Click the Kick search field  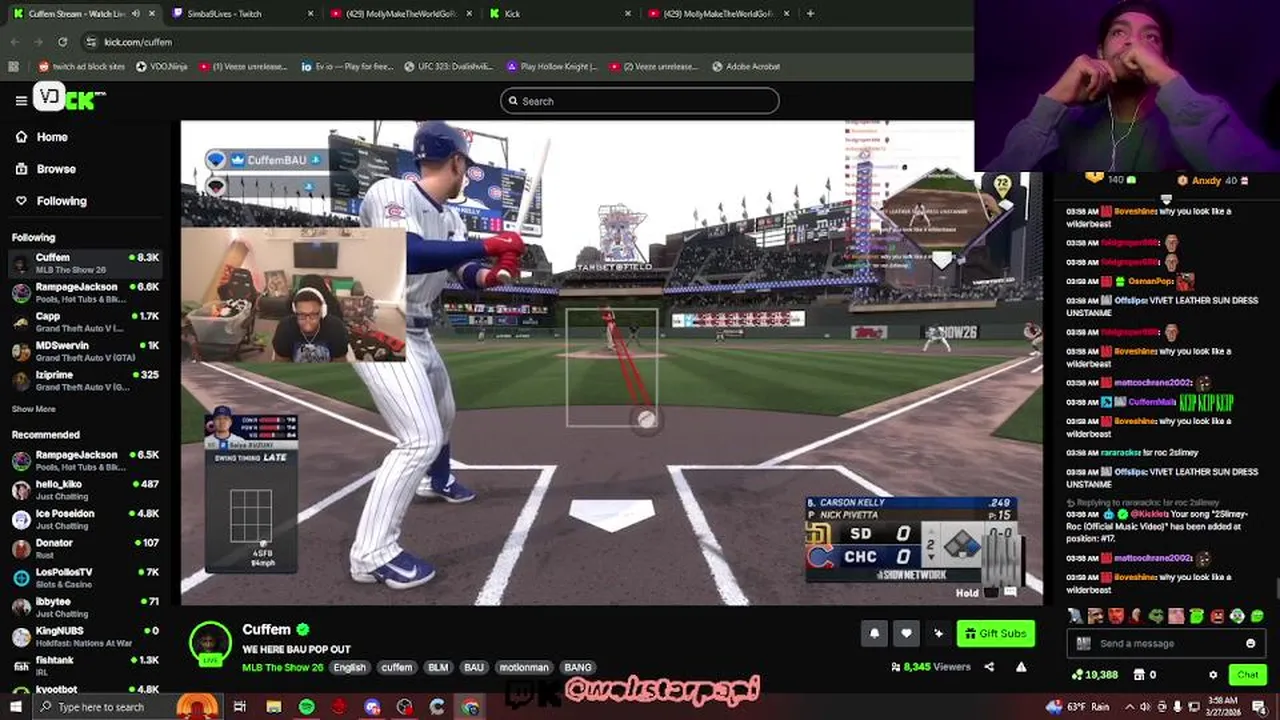[640, 101]
